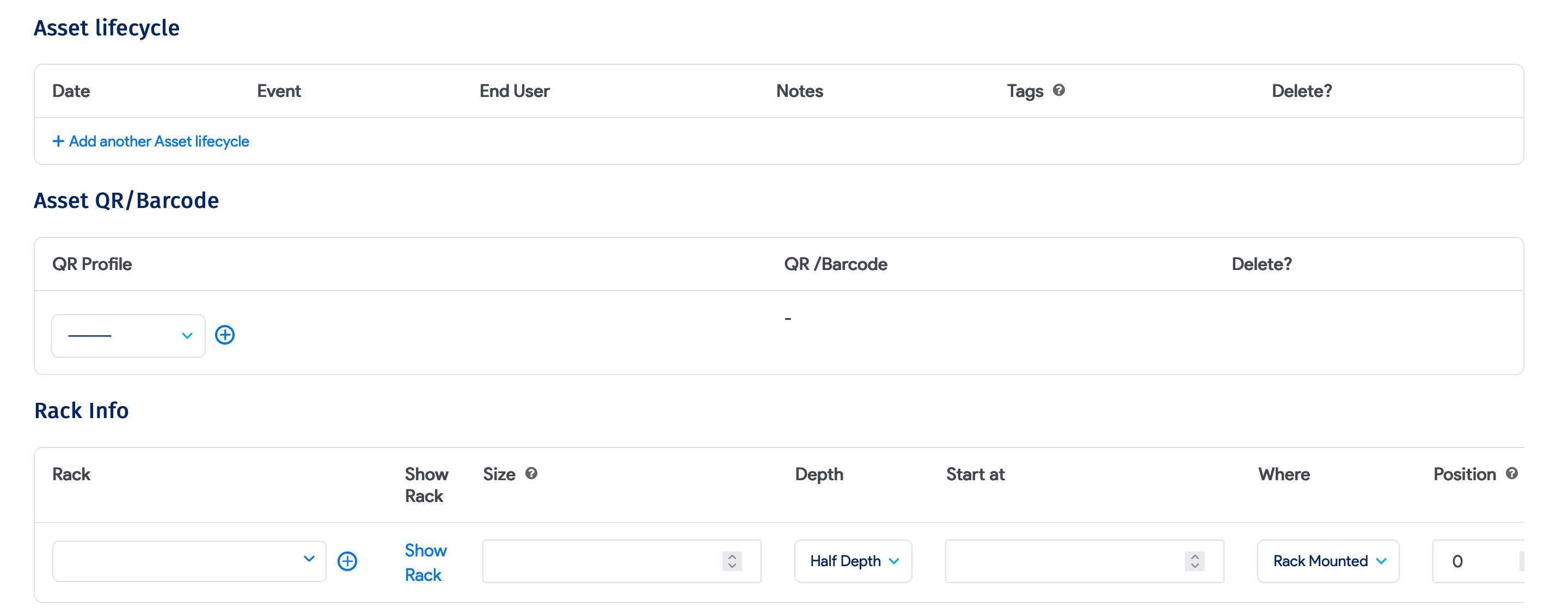
Task: Click help icon next to Position
Action: click(x=1512, y=473)
